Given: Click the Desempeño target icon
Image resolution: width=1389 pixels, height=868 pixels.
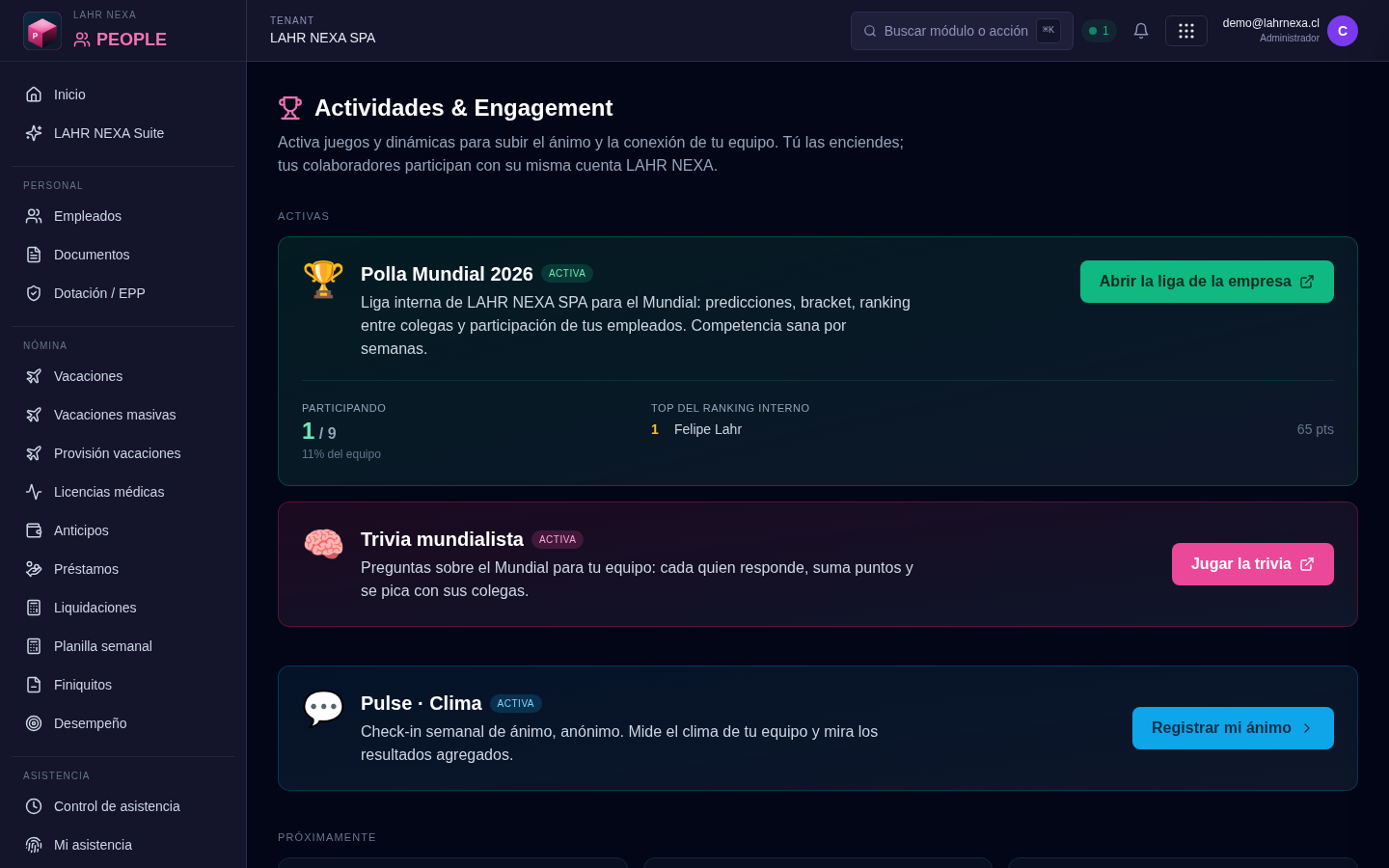Looking at the screenshot, I should point(34,723).
